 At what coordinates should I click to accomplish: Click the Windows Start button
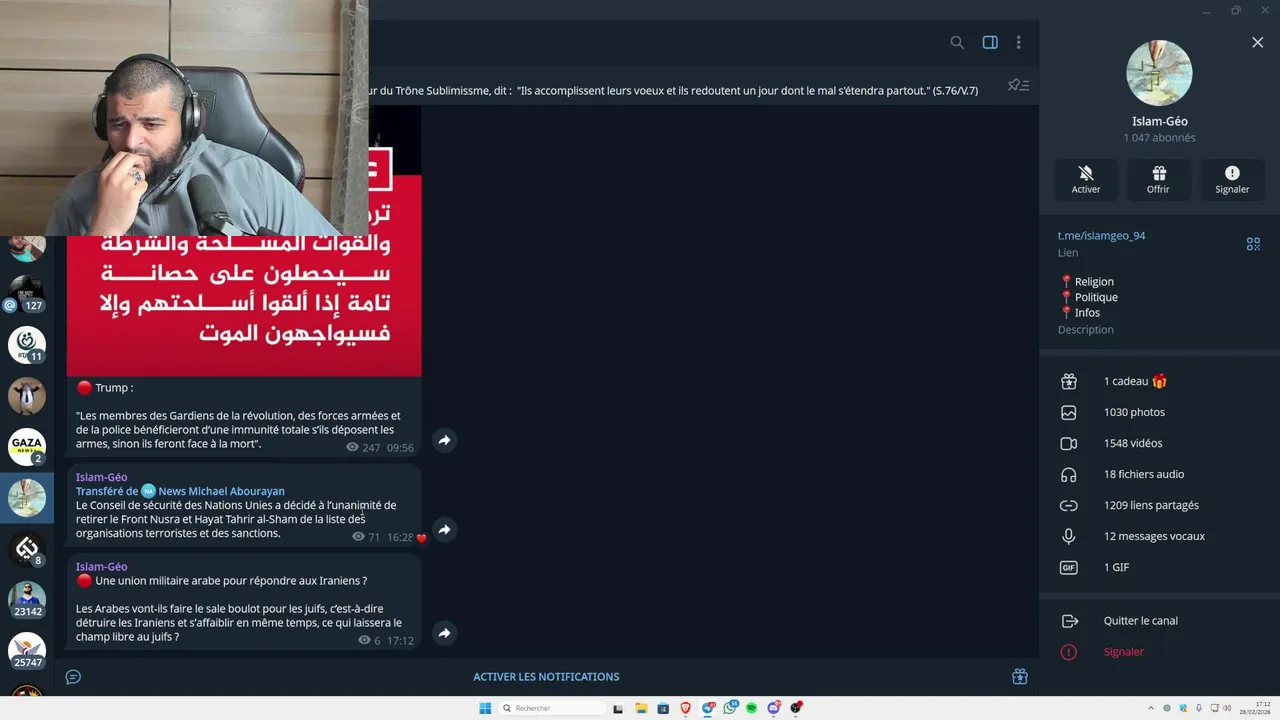(x=485, y=708)
